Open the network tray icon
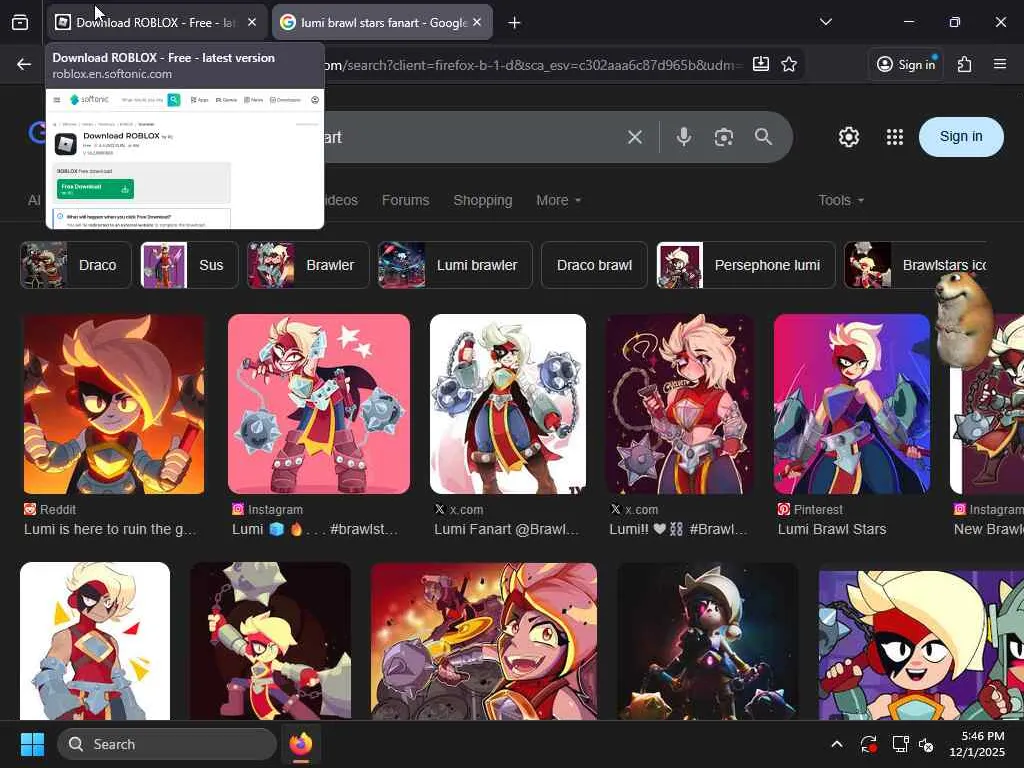 click(x=901, y=744)
